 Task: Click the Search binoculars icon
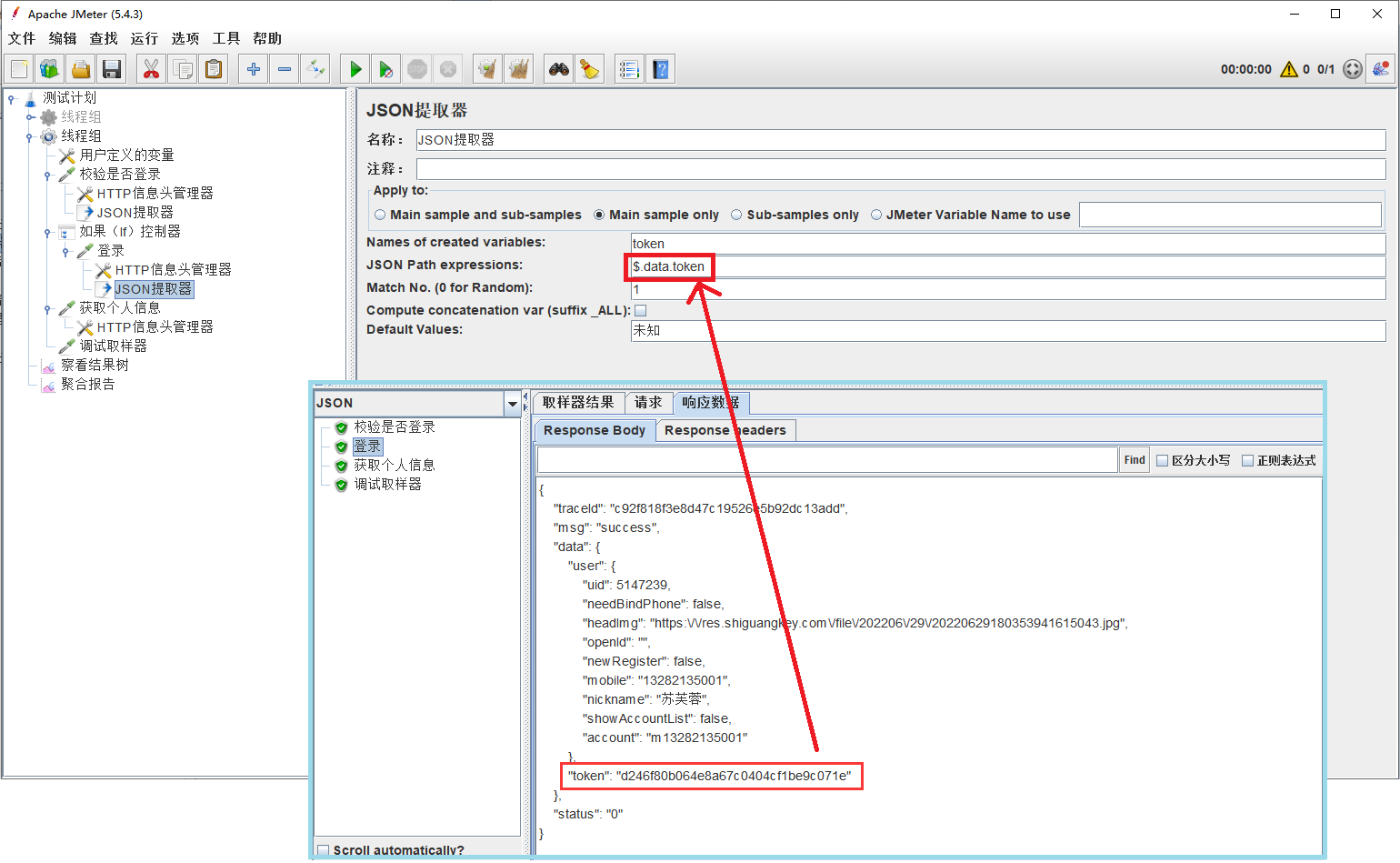click(559, 69)
